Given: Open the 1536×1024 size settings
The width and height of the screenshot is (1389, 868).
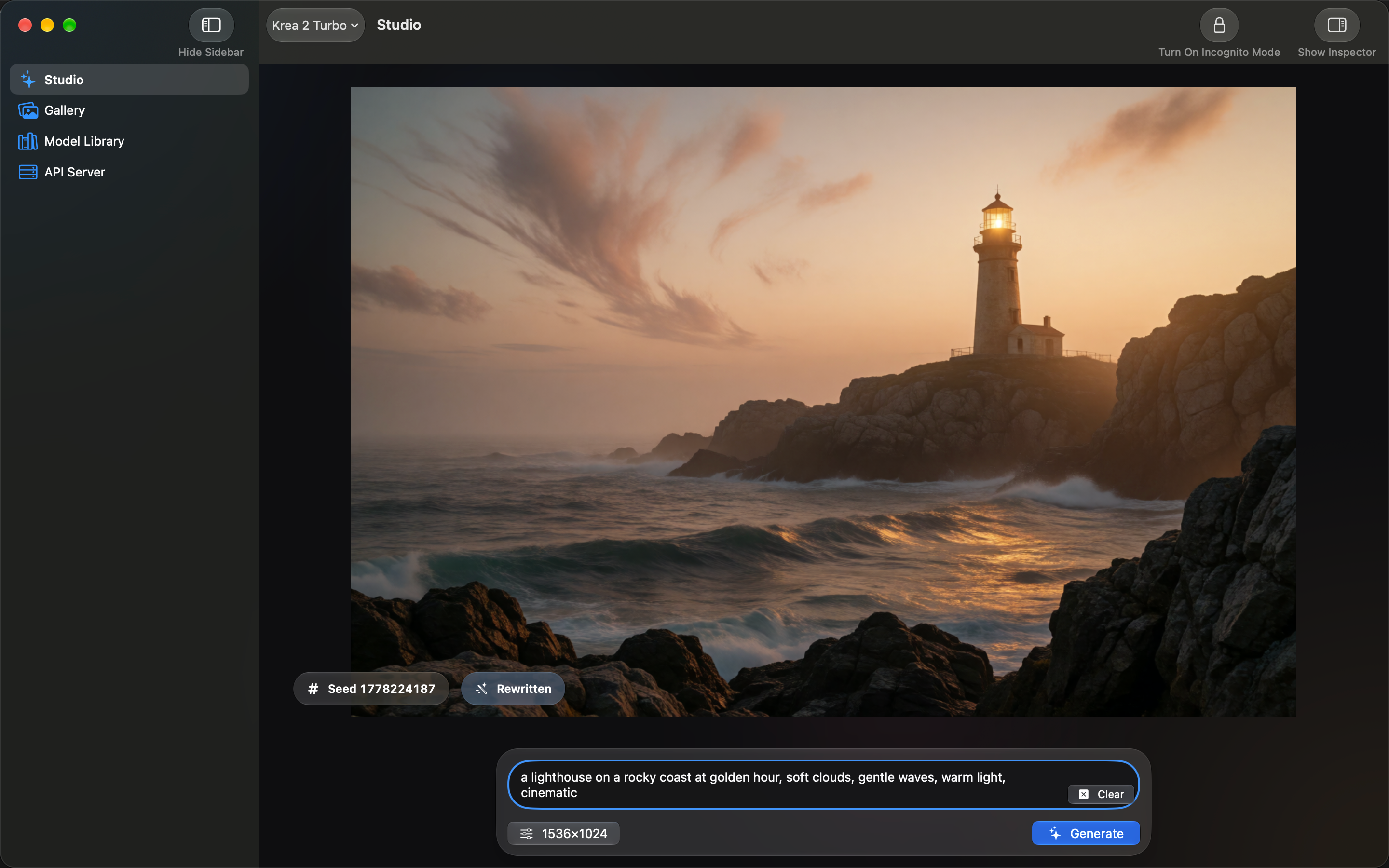Looking at the screenshot, I should [563, 834].
